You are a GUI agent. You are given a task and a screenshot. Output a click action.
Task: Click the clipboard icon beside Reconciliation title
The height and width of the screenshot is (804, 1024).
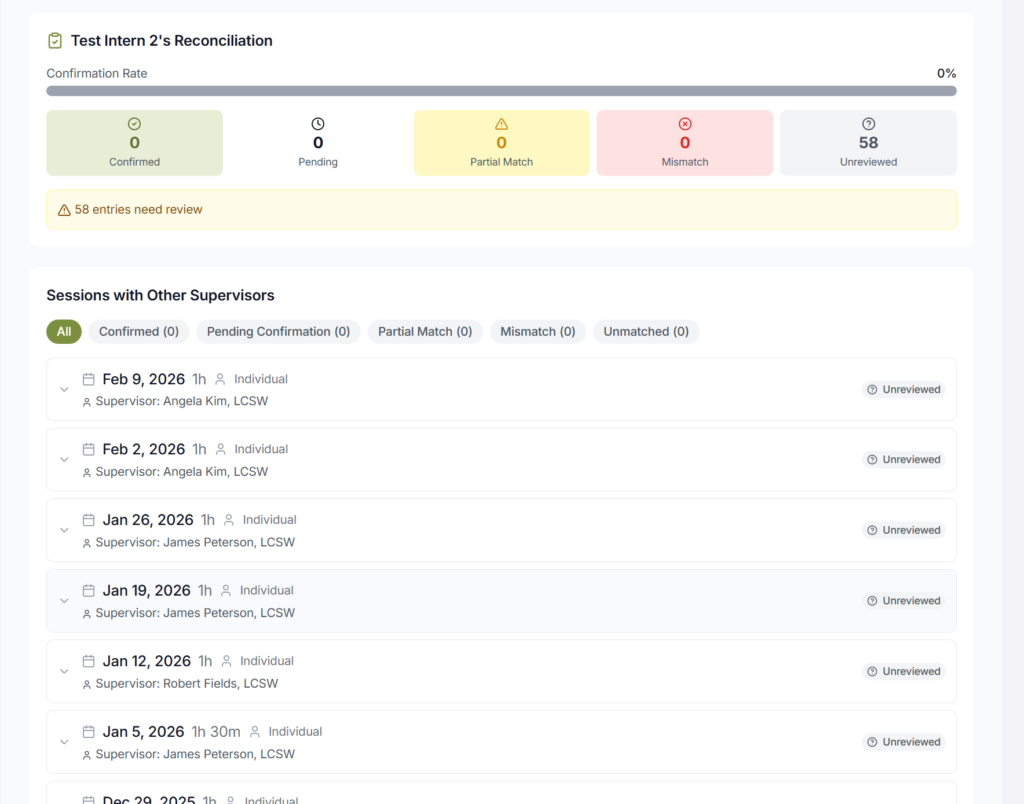[x=55, y=41]
